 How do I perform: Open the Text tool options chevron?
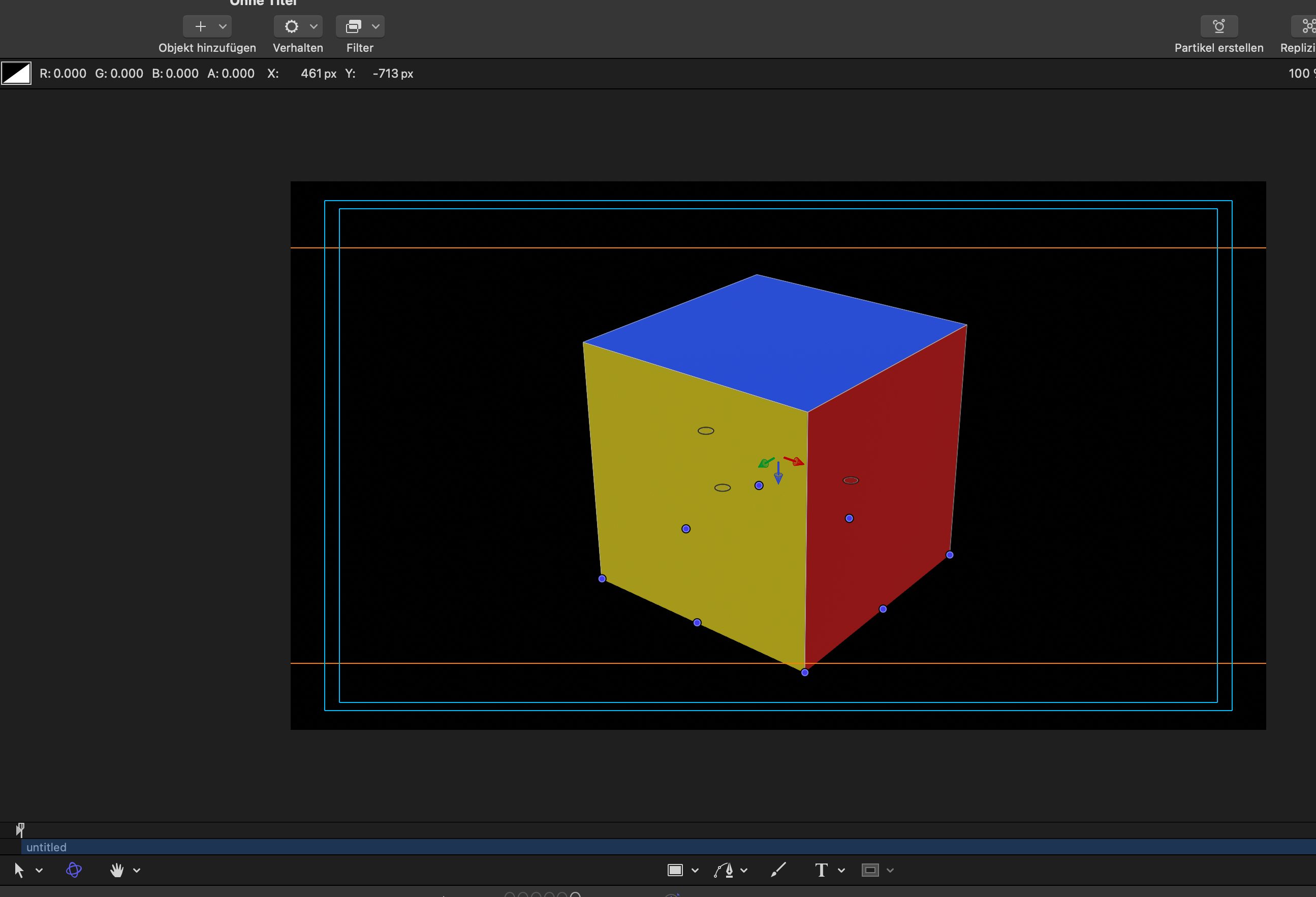click(x=841, y=871)
